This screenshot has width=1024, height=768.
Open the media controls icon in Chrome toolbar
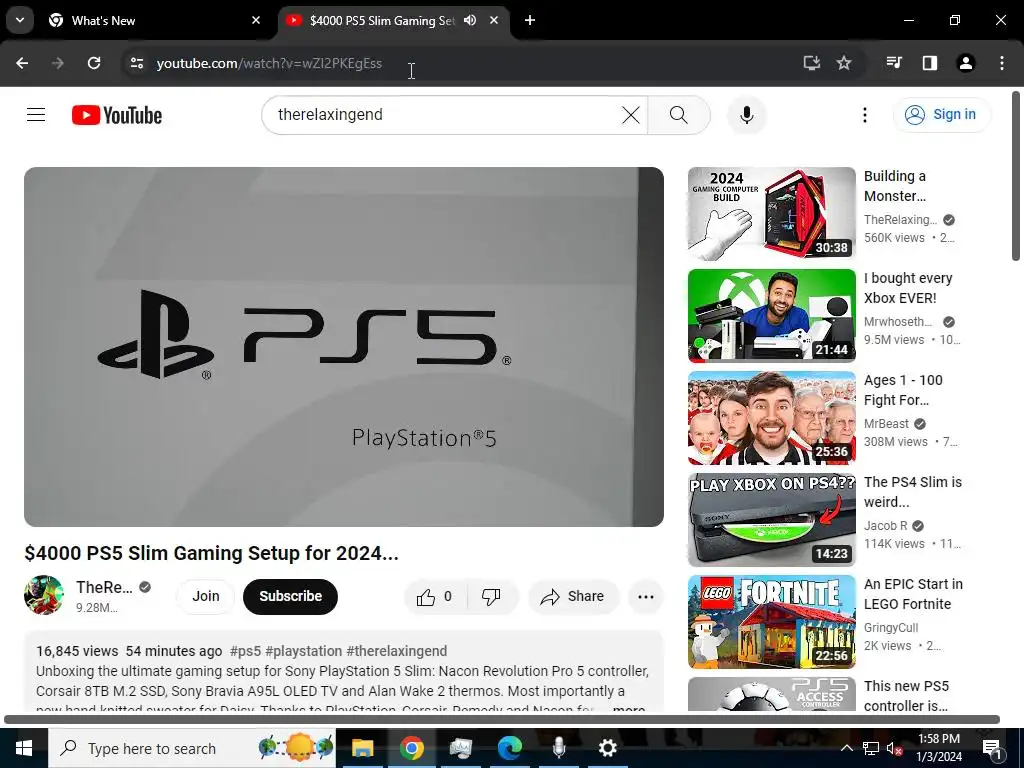(893, 63)
